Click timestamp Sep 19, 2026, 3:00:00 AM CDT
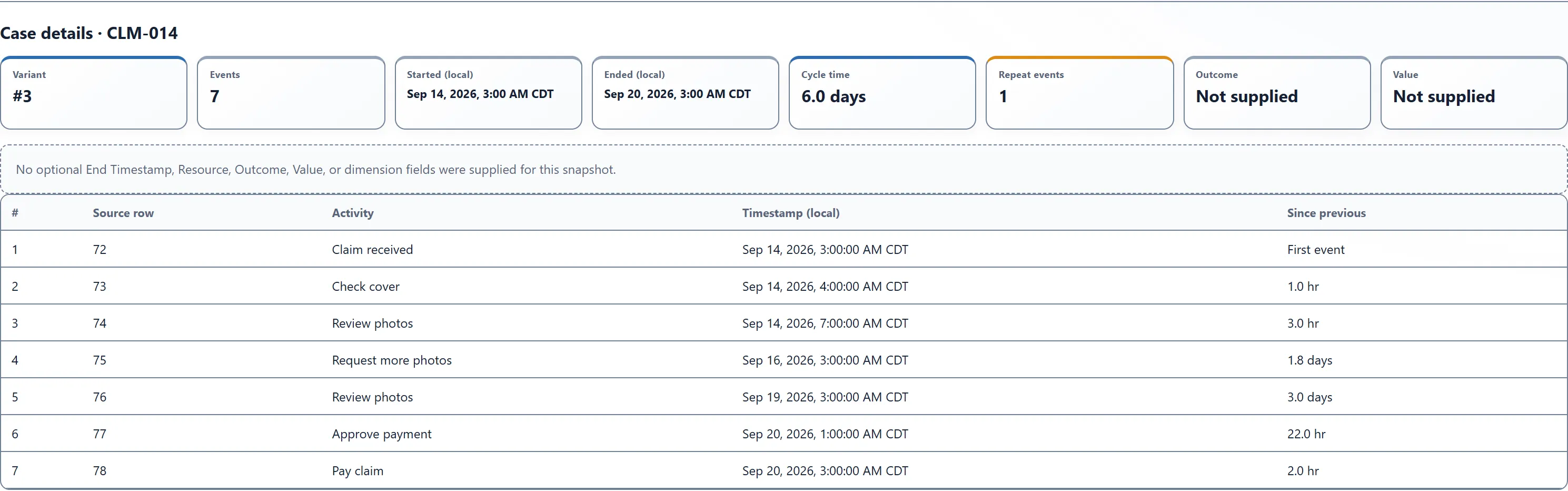 [825, 397]
